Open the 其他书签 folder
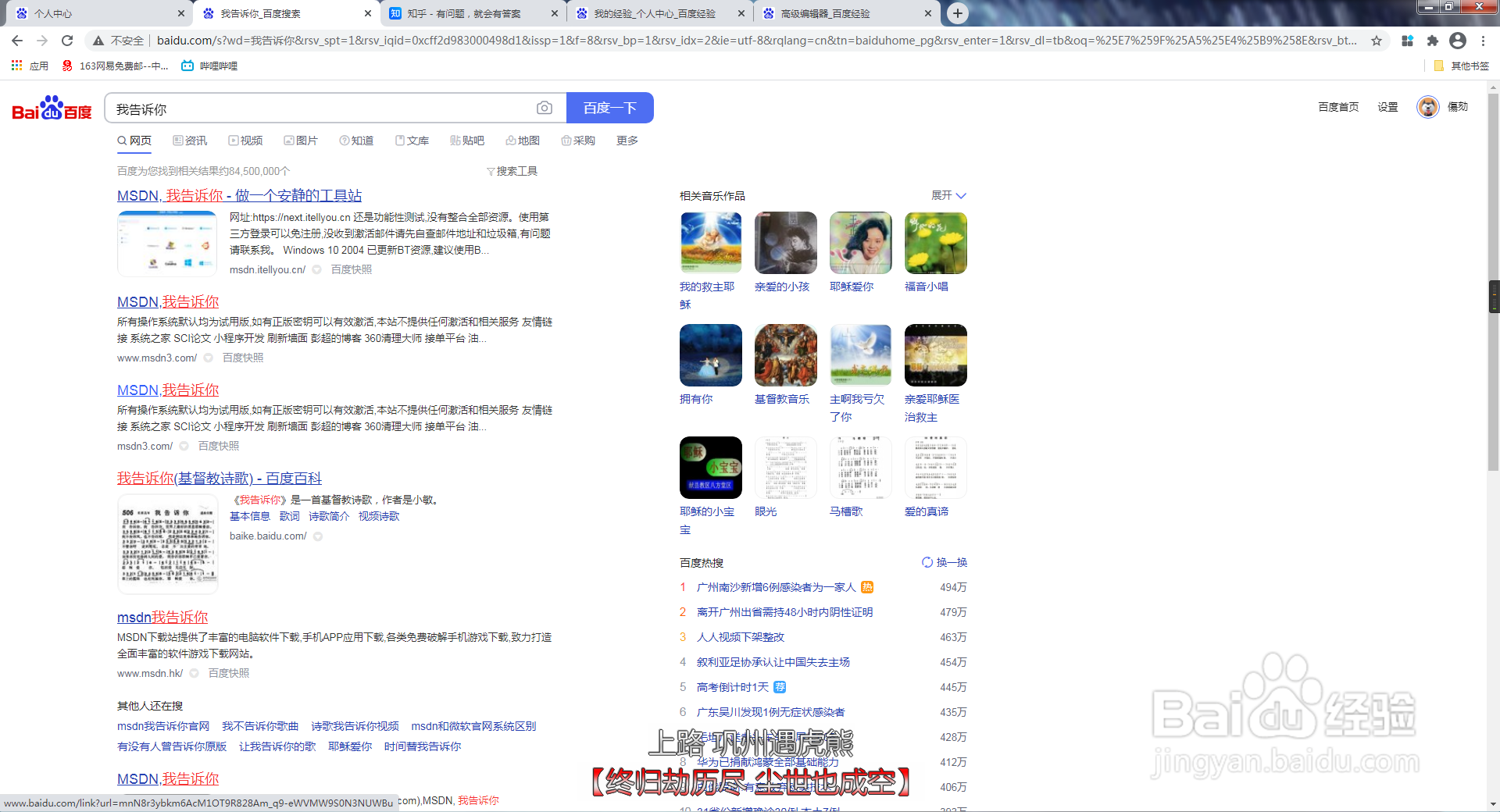This screenshot has height=812, width=1500. [x=1461, y=66]
